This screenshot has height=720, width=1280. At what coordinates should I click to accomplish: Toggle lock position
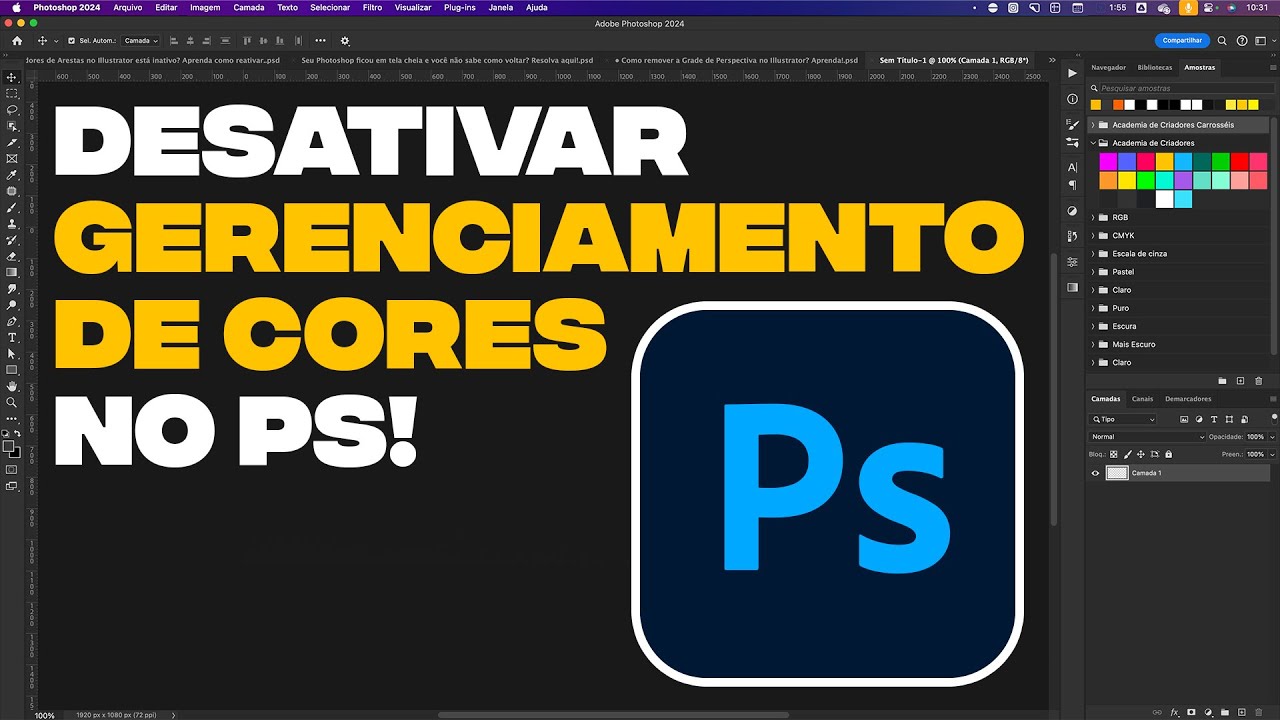click(x=1141, y=454)
